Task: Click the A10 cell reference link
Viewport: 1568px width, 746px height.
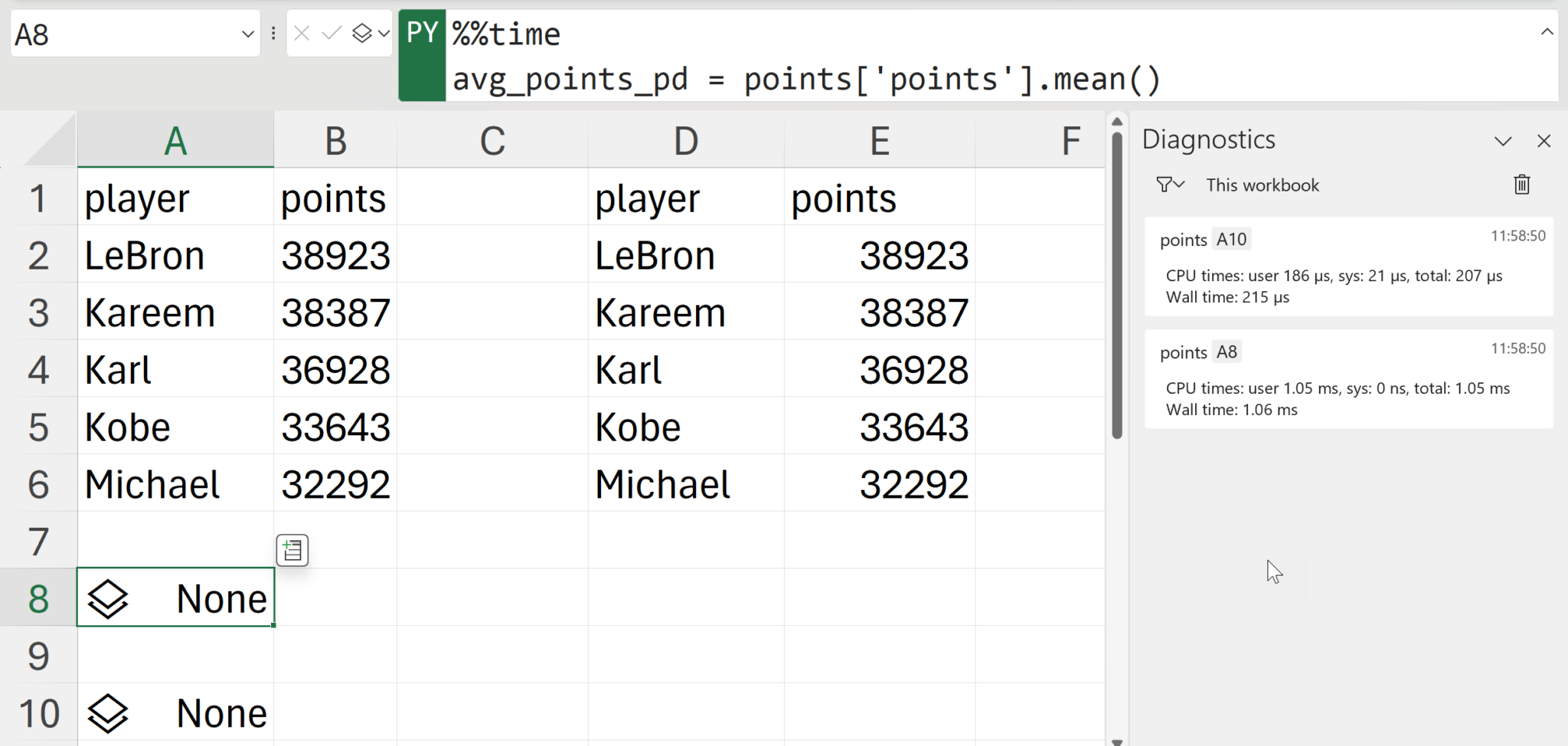Action: (1231, 240)
